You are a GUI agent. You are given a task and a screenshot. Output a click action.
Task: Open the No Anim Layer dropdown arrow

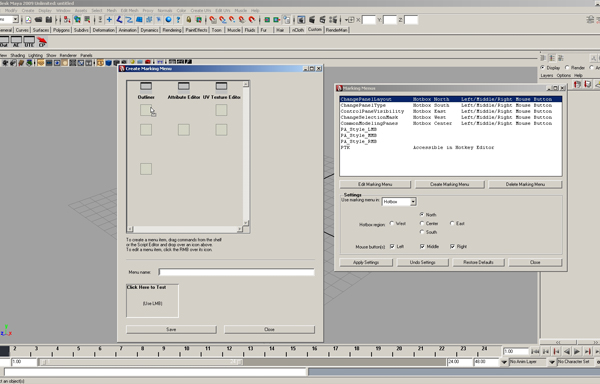point(504,362)
